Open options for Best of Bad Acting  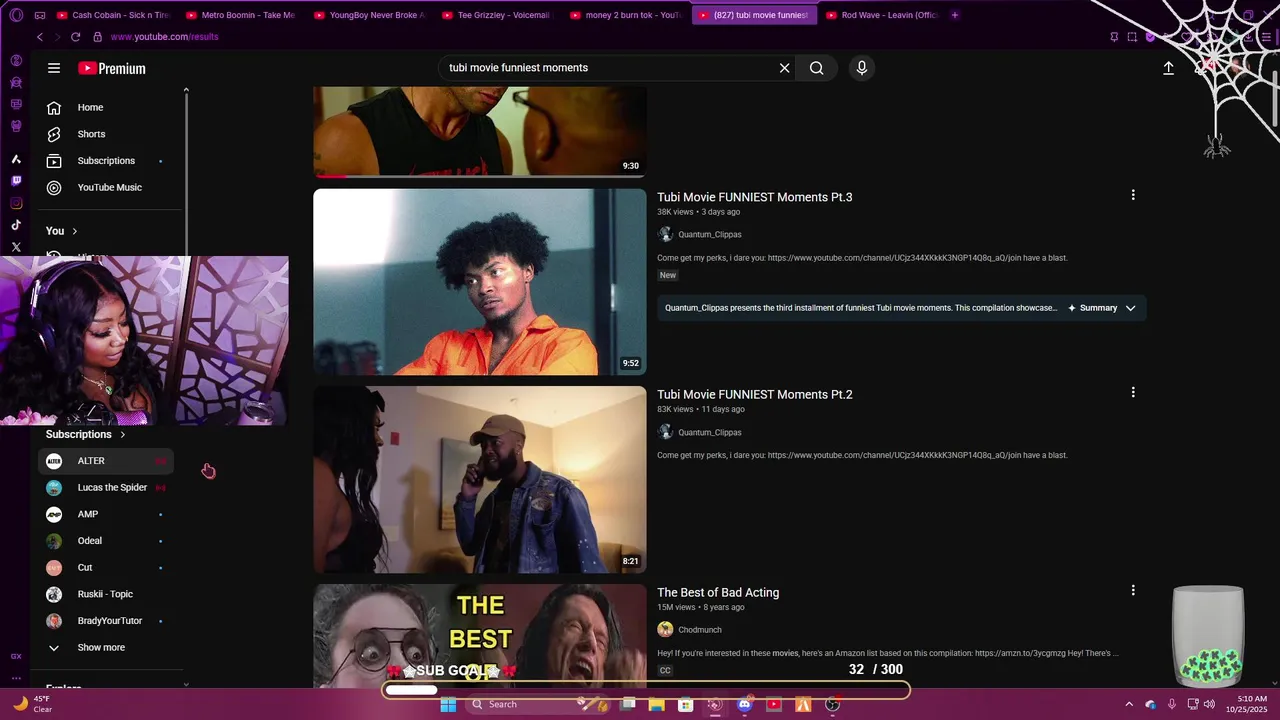pyautogui.click(x=1133, y=590)
